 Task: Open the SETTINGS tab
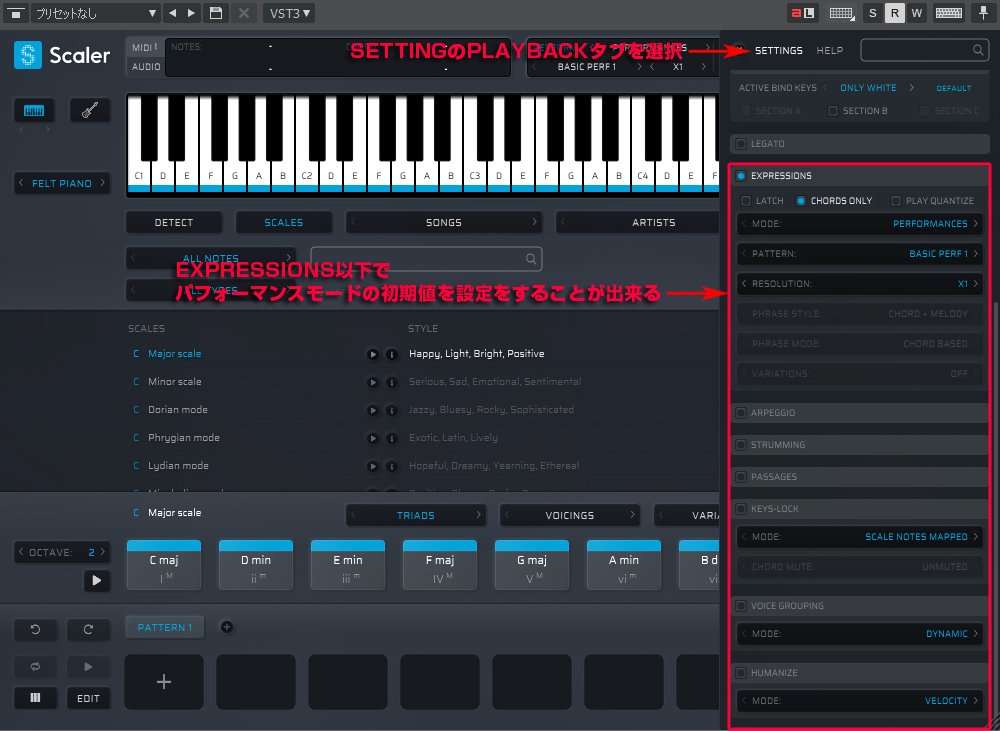point(779,50)
